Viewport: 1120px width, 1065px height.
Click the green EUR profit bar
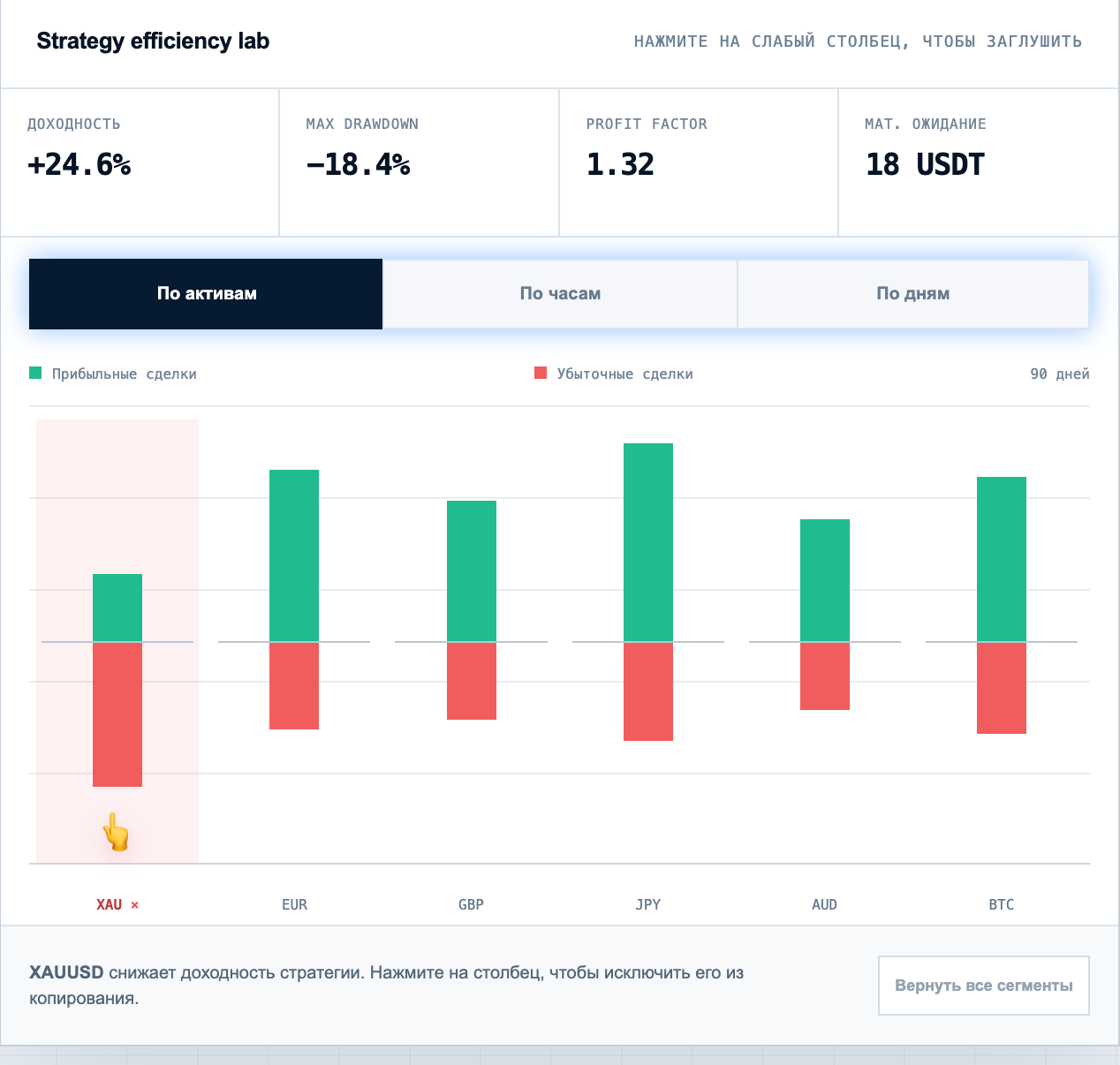click(x=294, y=555)
